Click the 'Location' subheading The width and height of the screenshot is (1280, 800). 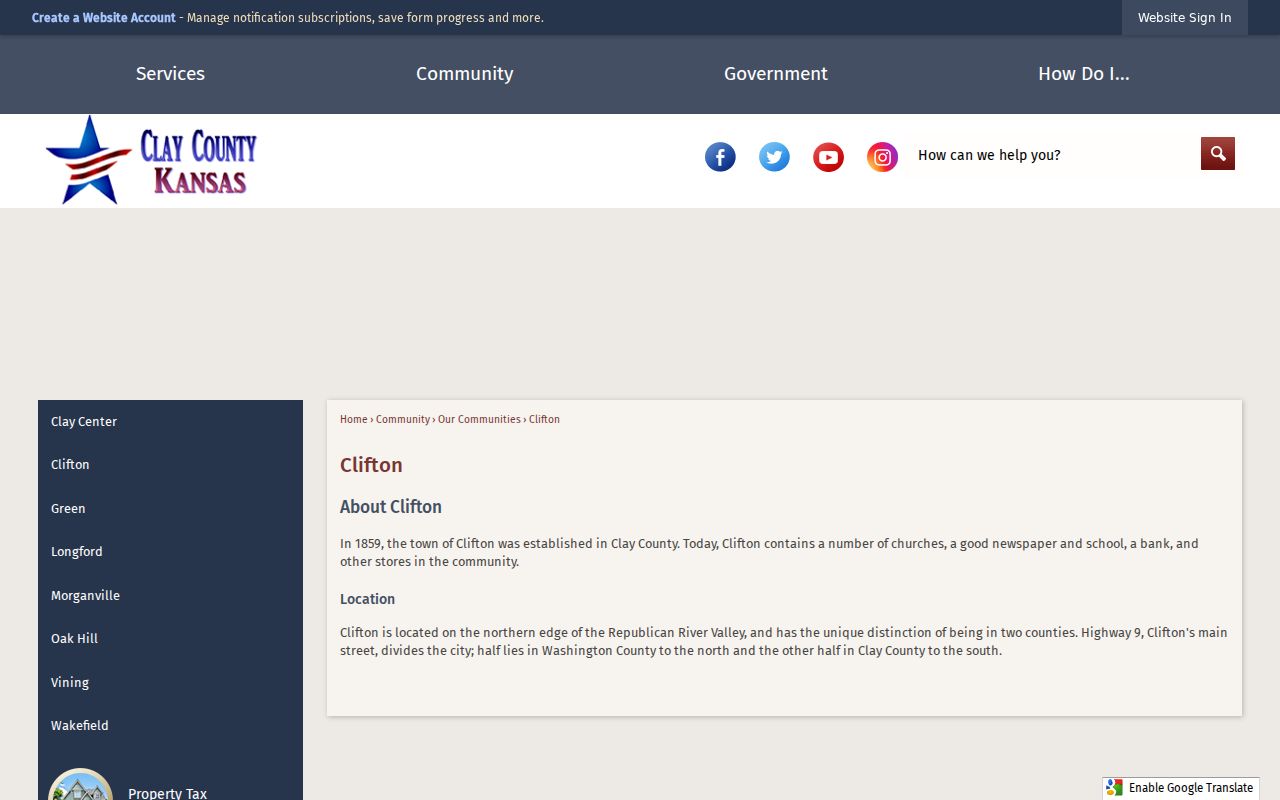[367, 599]
